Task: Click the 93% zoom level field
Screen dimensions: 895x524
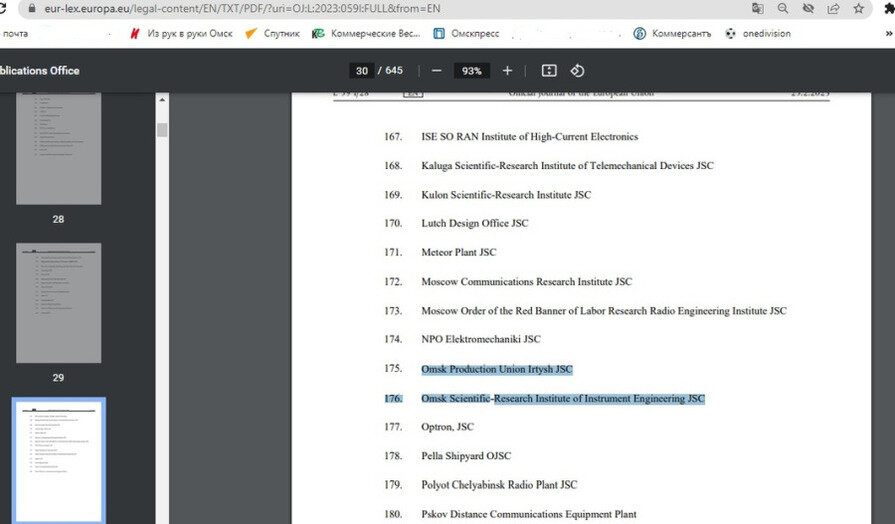Action: (471, 71)
